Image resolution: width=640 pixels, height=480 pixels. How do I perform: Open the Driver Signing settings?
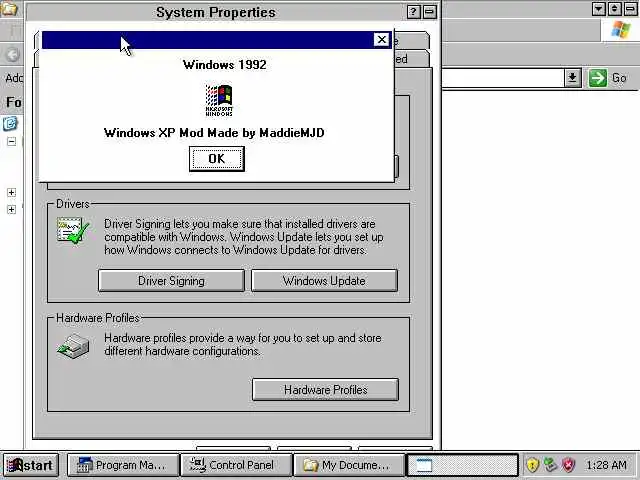(x=171, y=280)
